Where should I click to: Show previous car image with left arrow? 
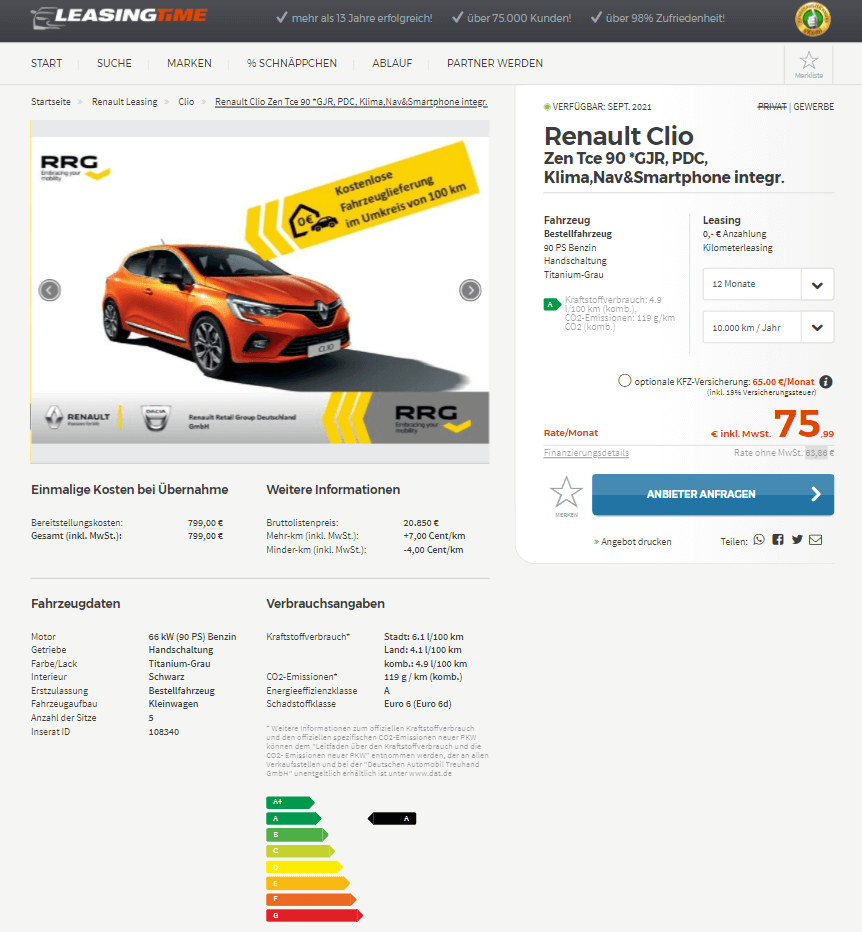pyautogui.click(x=50, y=290)
